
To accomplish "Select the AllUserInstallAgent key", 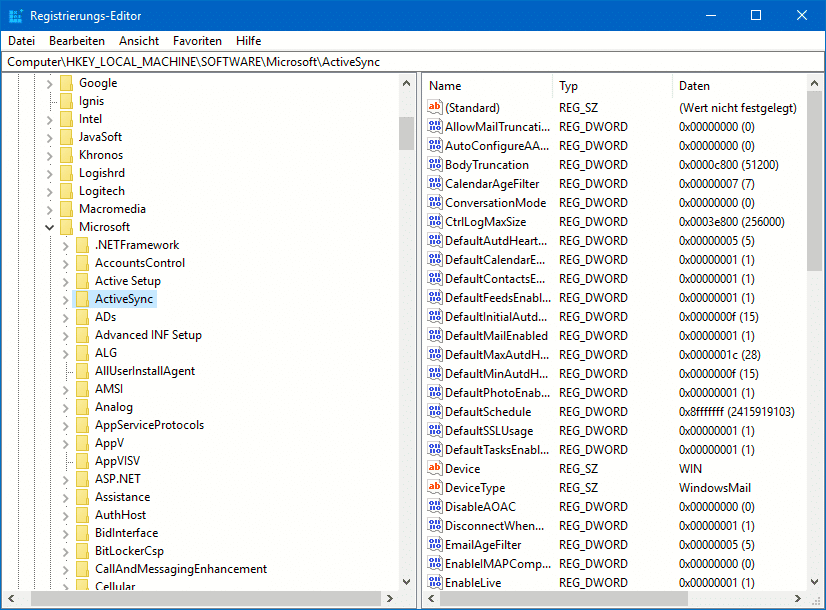I will coord(145,371).
